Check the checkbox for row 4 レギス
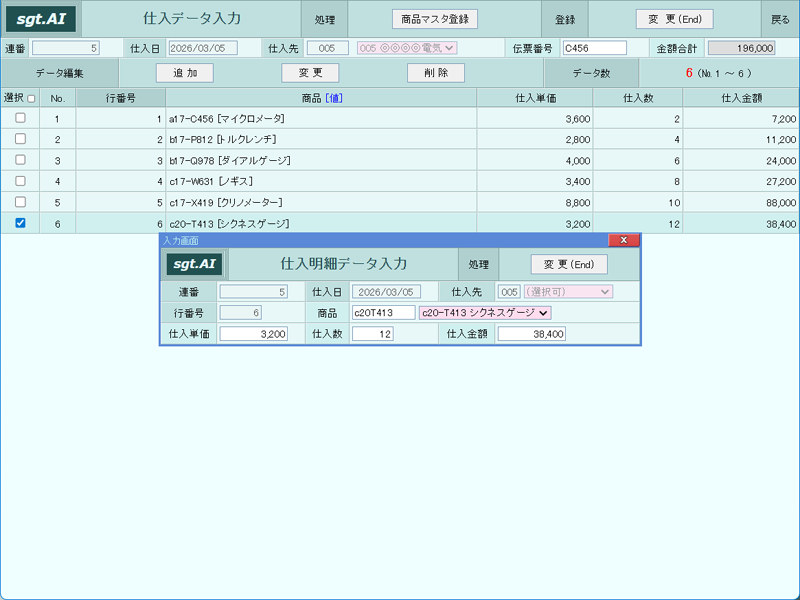The height and width of the screenshot is (600, 800). pos(20,181)
